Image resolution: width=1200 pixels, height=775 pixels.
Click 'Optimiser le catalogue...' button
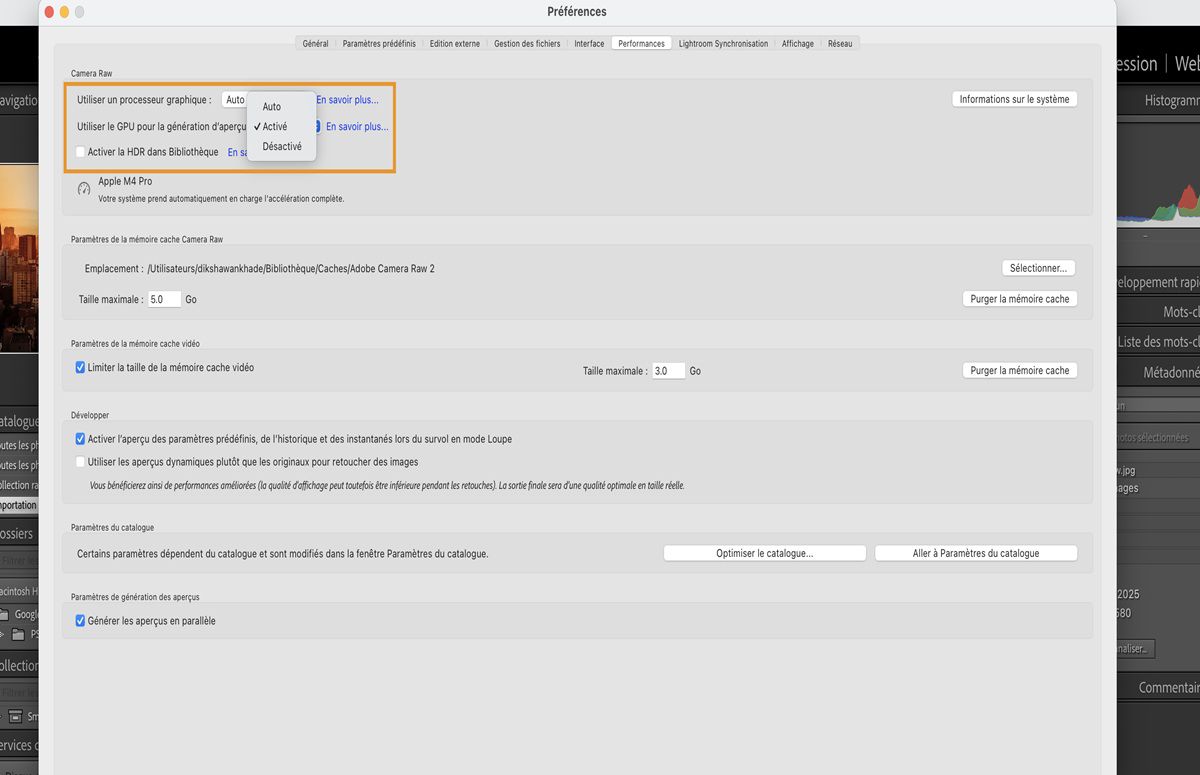[x=764, y=552]
